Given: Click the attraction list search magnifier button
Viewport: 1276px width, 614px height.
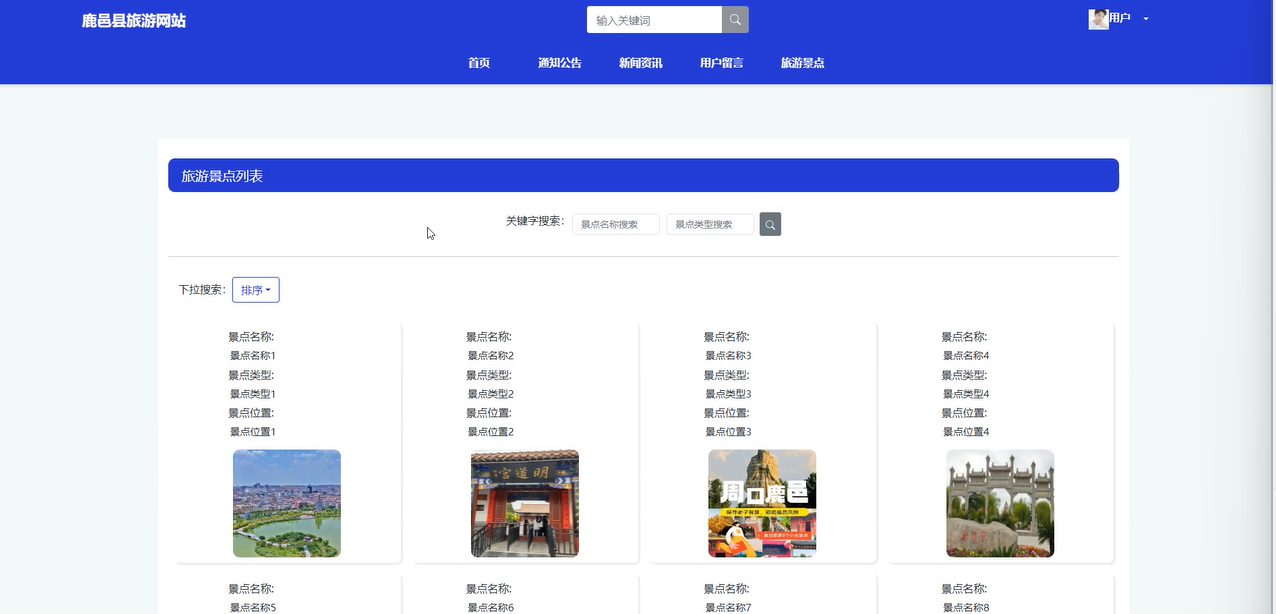Looking at the screenshot, I should click(770, 225).
